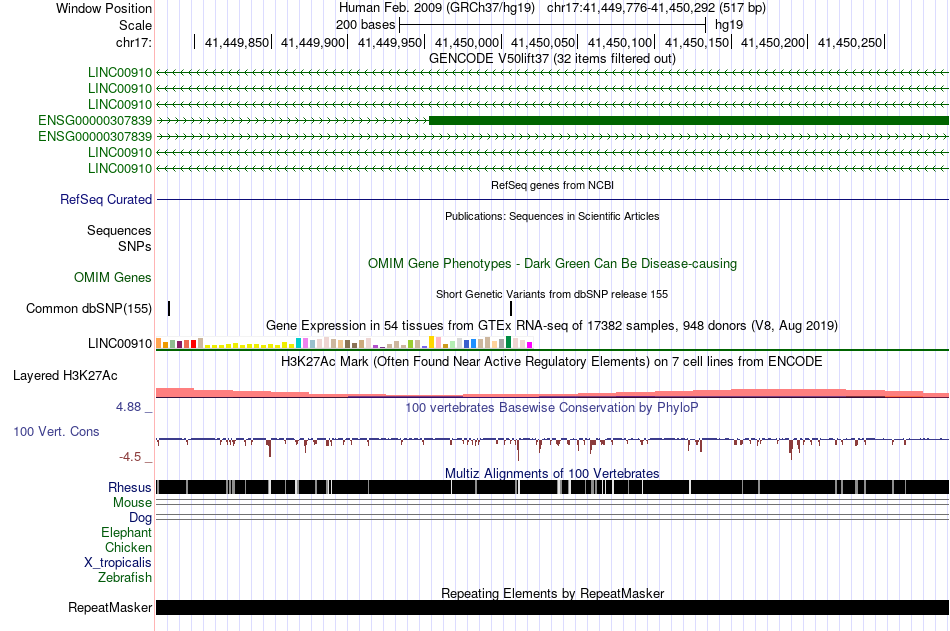Click the H3K27Ac Mark ENCODE track title
Viewport: 950px width, 631px height.
click(552, 362)
